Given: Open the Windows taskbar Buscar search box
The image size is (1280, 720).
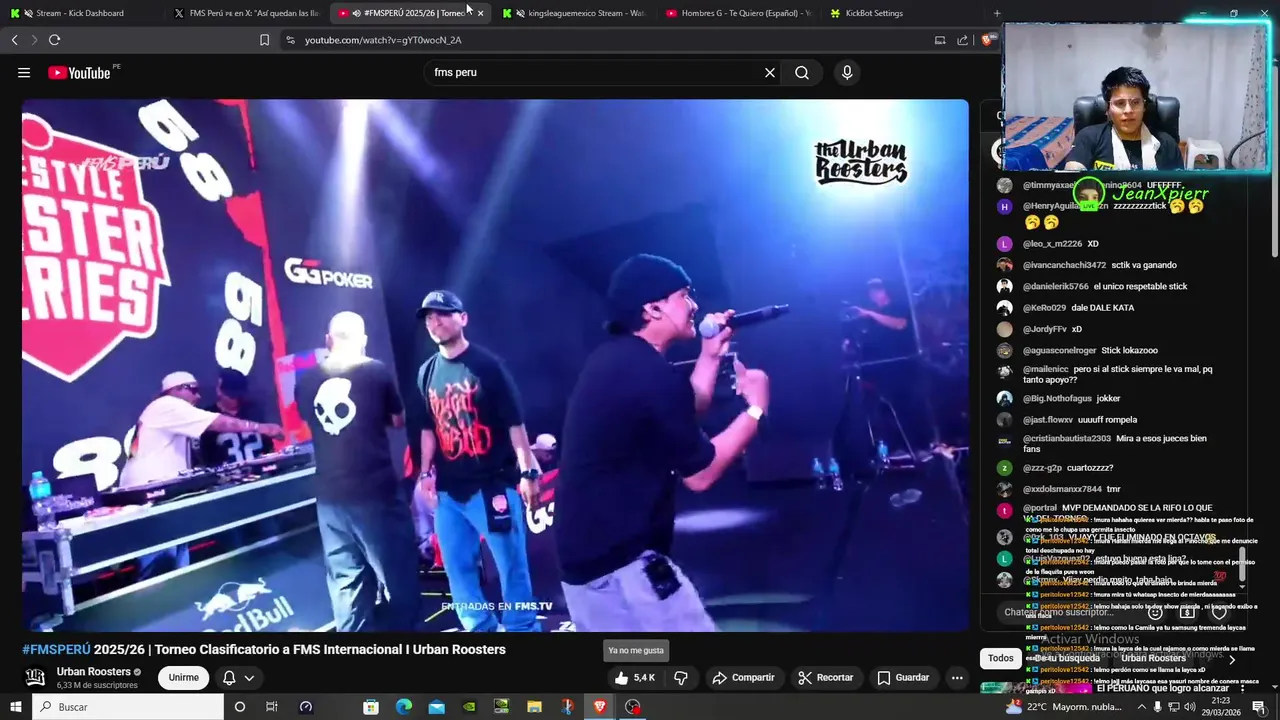Looking at the screenshot, I should 128,707.
